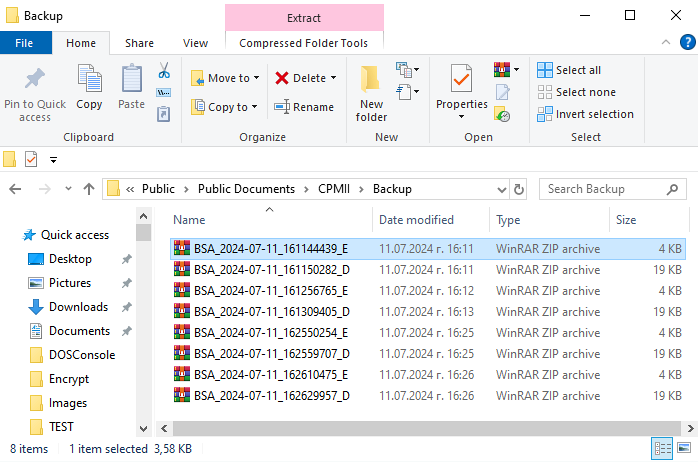Click the Cut scissors icon
Viewport: 698px width, 466px height.
pos(164,70)
